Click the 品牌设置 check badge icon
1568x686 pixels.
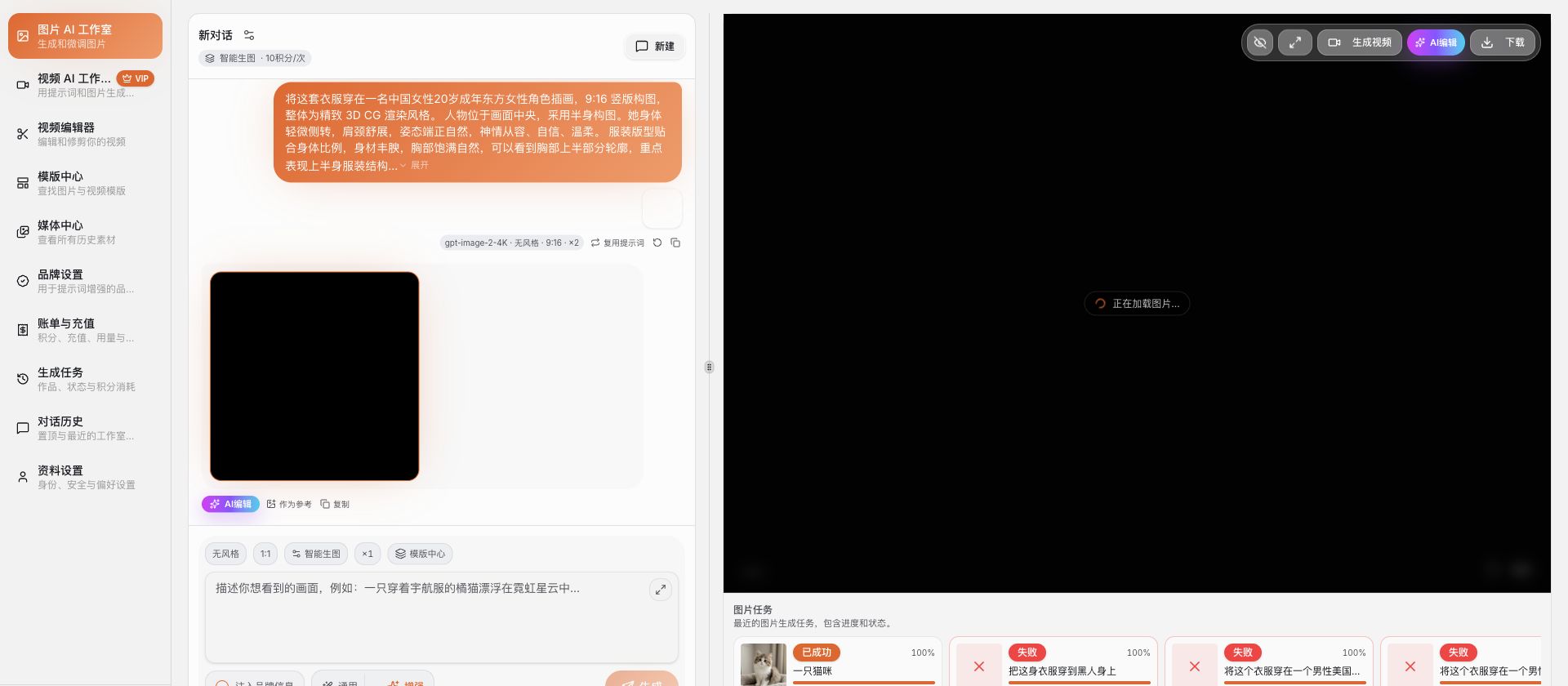point(23,281)
